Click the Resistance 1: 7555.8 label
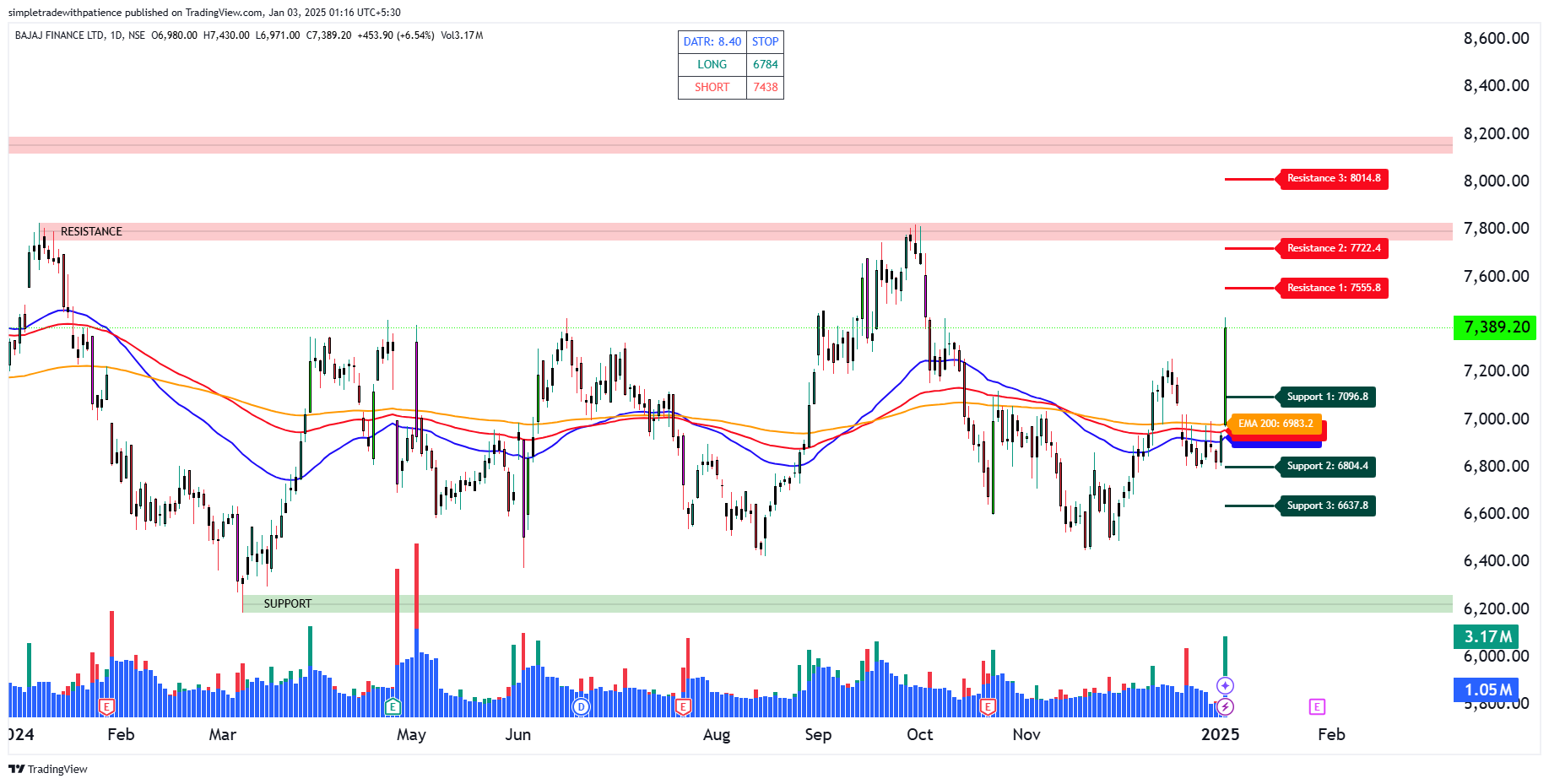 coord(1334,288)
